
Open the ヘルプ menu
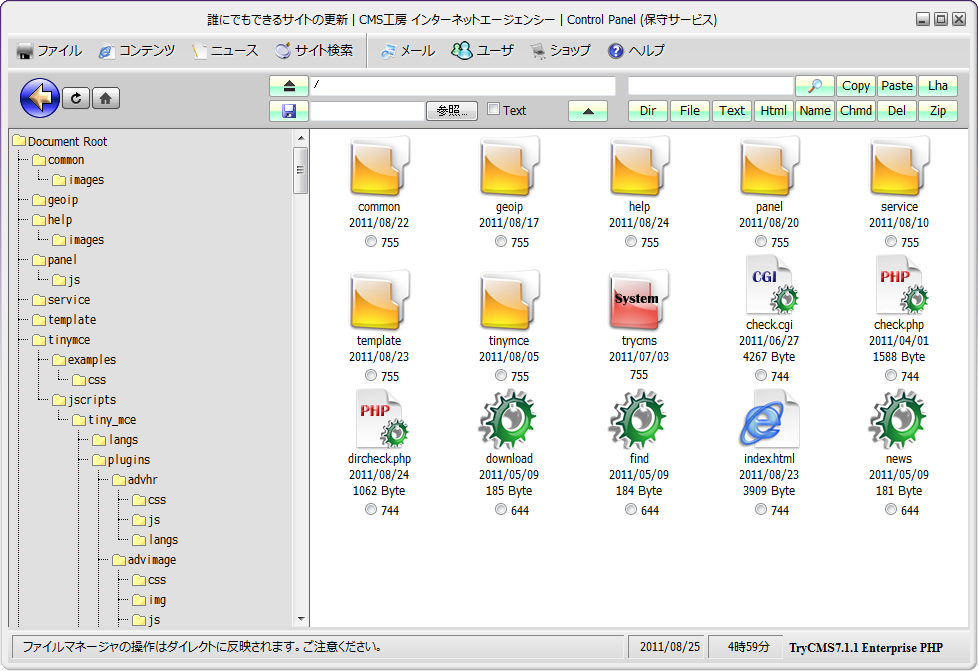pyautogui.click(x=636, y=51)
